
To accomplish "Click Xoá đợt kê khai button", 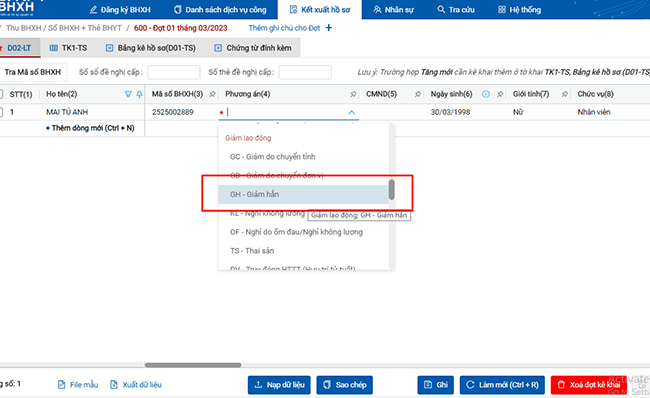I will (589, 385).
